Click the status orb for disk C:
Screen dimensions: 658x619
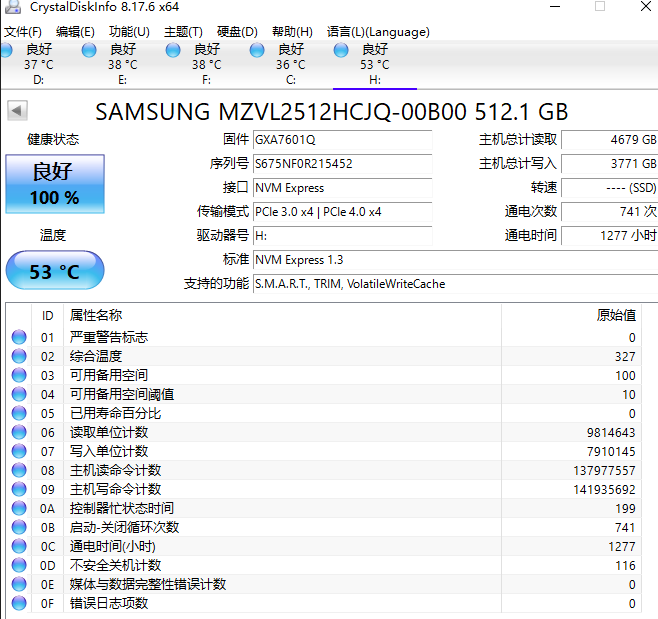point(257,50)
